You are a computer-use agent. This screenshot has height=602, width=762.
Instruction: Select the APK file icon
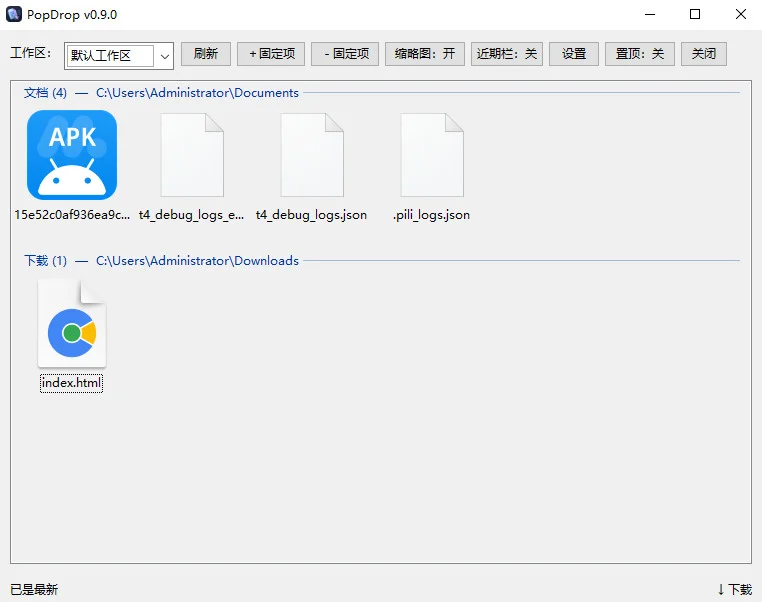pyautogui.click(x=72, y=155)
